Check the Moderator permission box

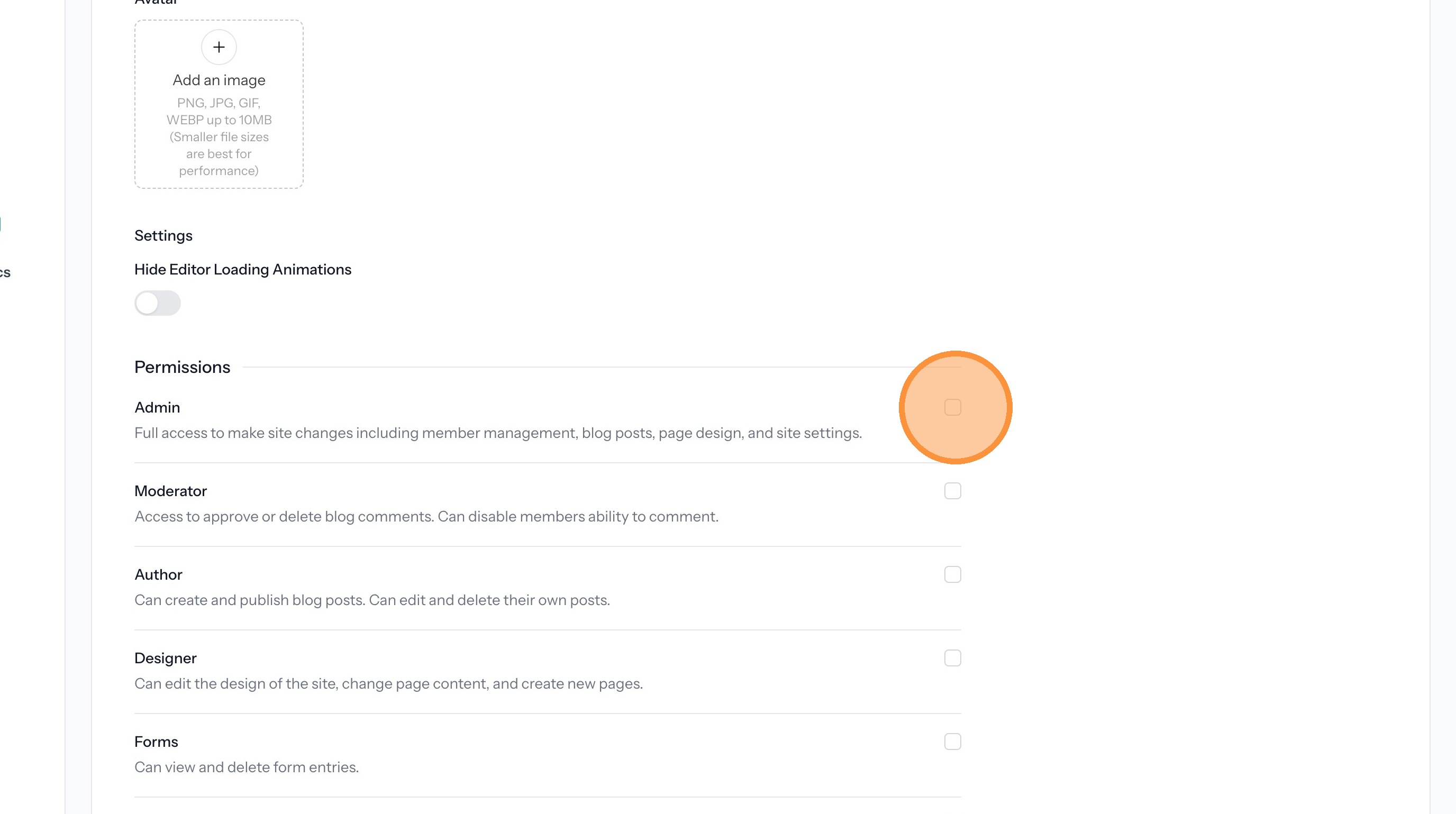coord(952,491)
